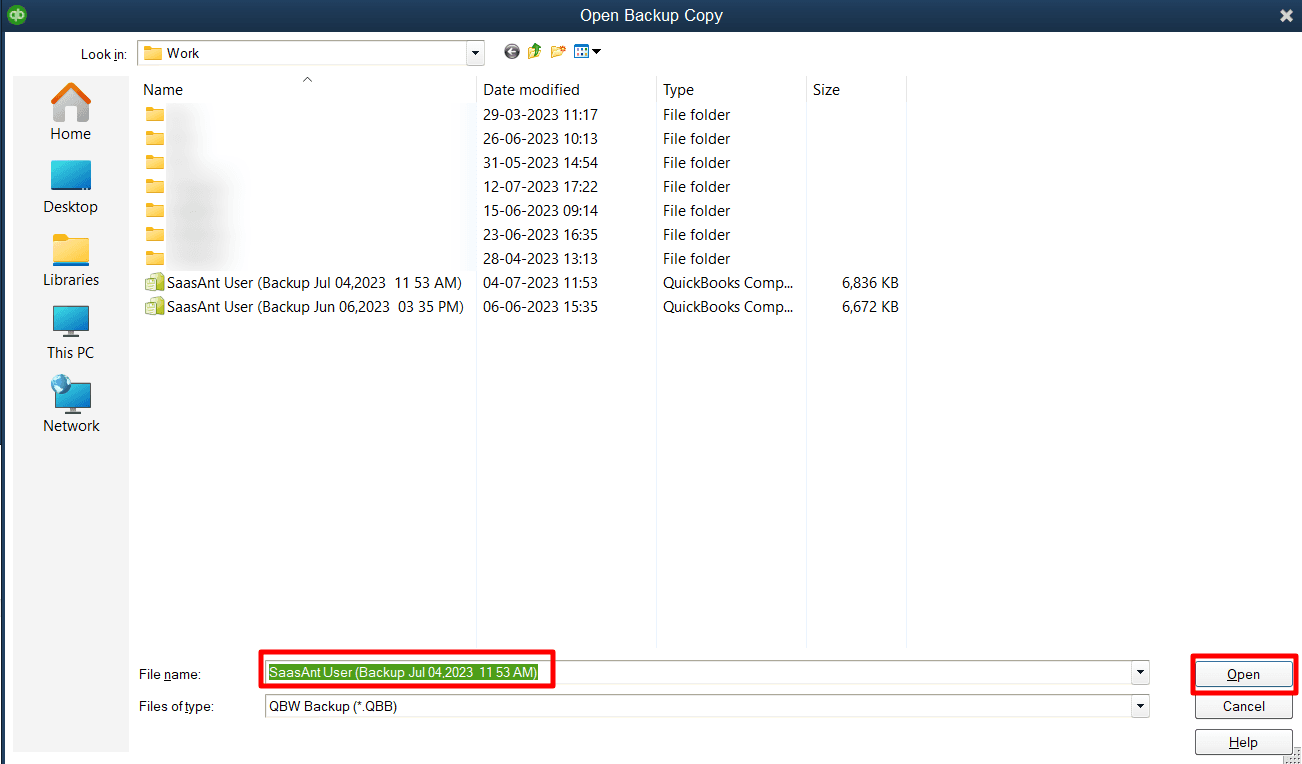Screen dimensions: 1302x764
Task: Go back to last folder visited
Action: click(x=512, y=52)
